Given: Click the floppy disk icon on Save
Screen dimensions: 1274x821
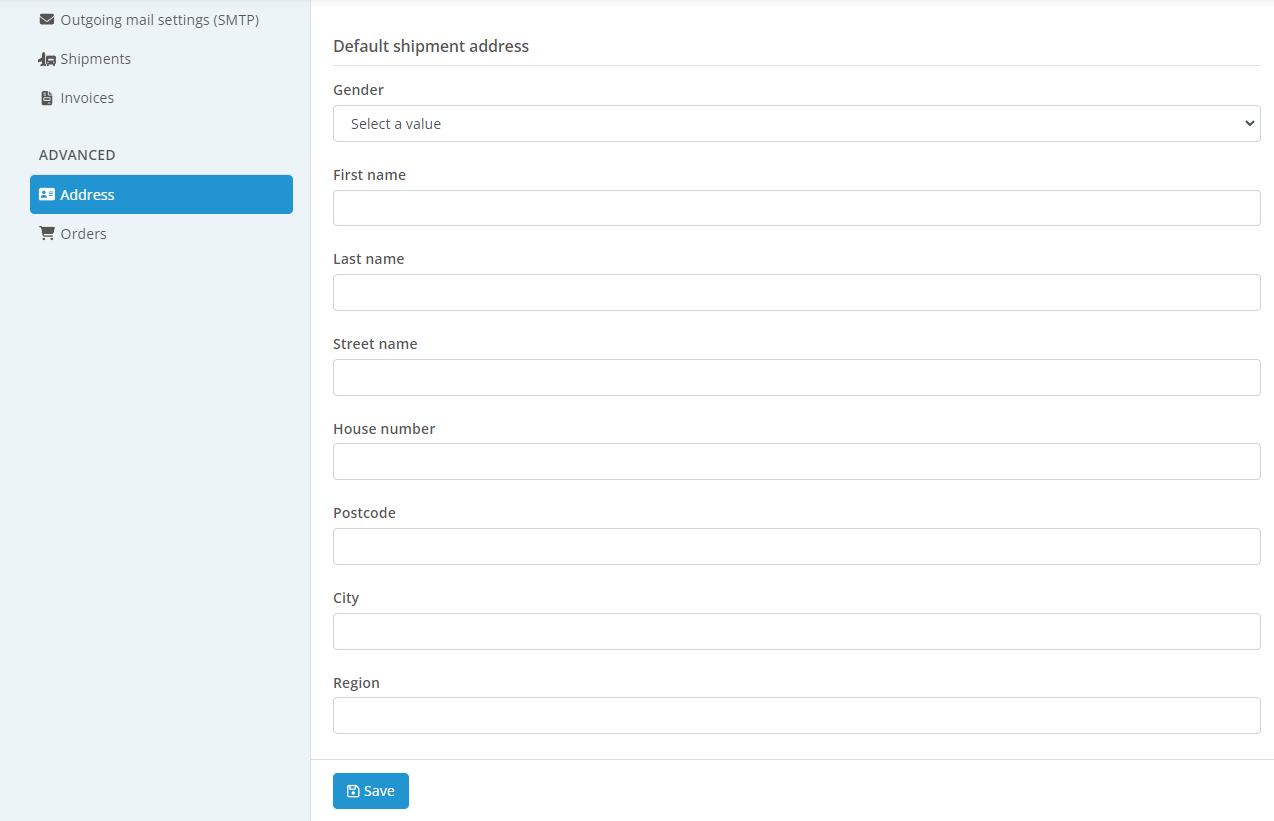Looking at the screenshot, I should pos(353,791).
